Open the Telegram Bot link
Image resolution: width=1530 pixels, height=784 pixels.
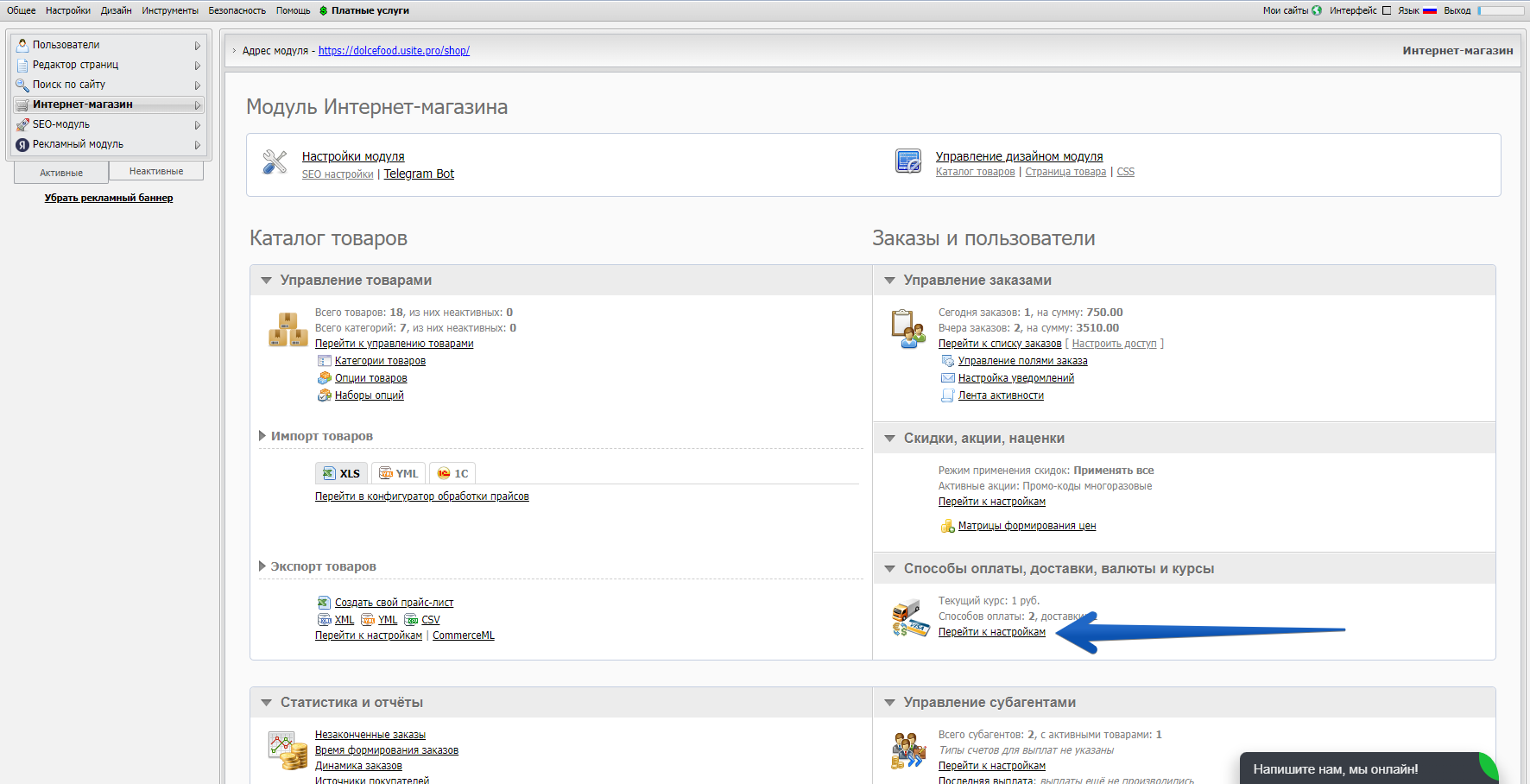coord(419,174)
